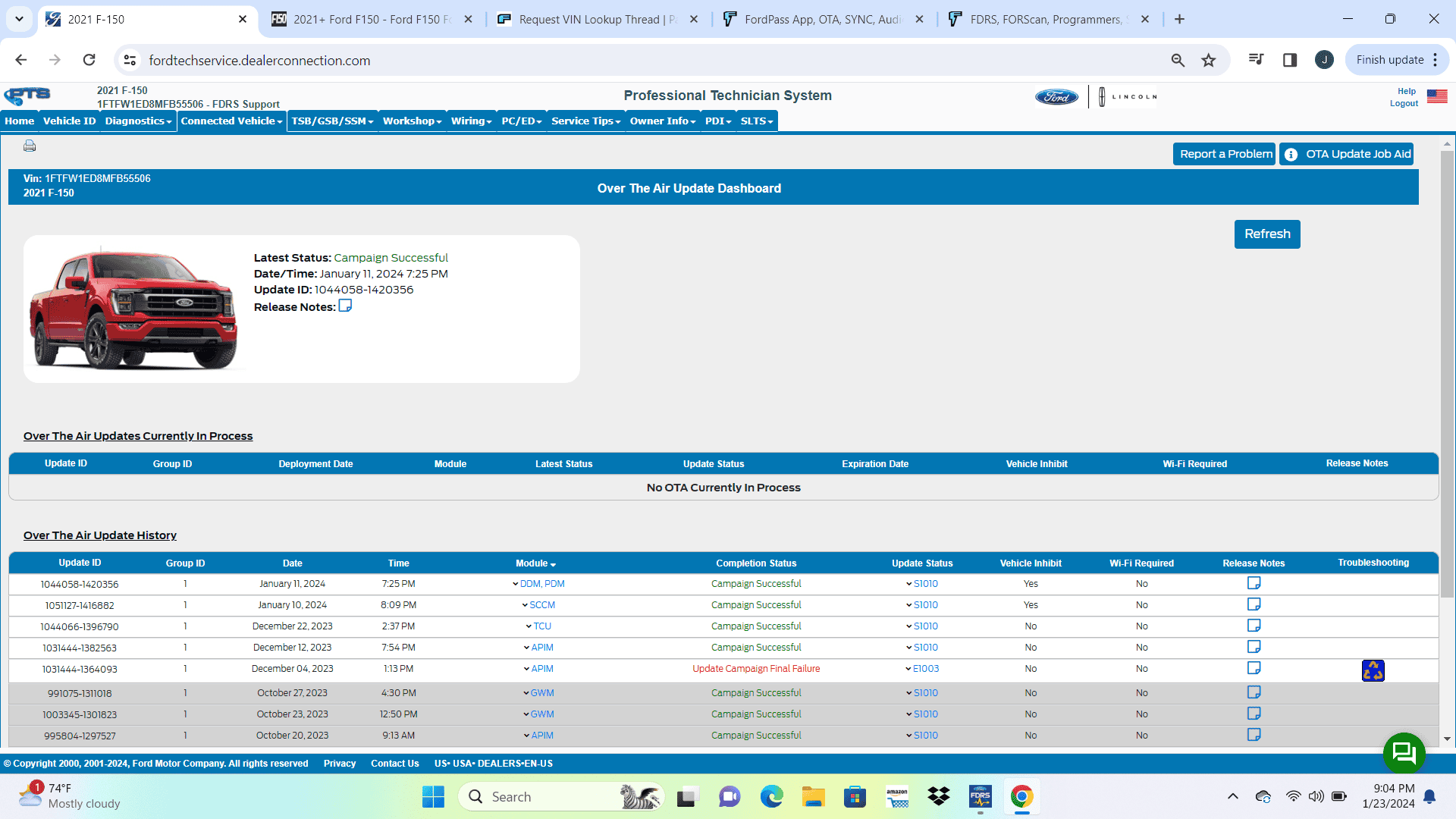The width and height of the screenshot is (1456, 819).
Task: Click Report a Problem button
Action: click(x=1225, y=154)
